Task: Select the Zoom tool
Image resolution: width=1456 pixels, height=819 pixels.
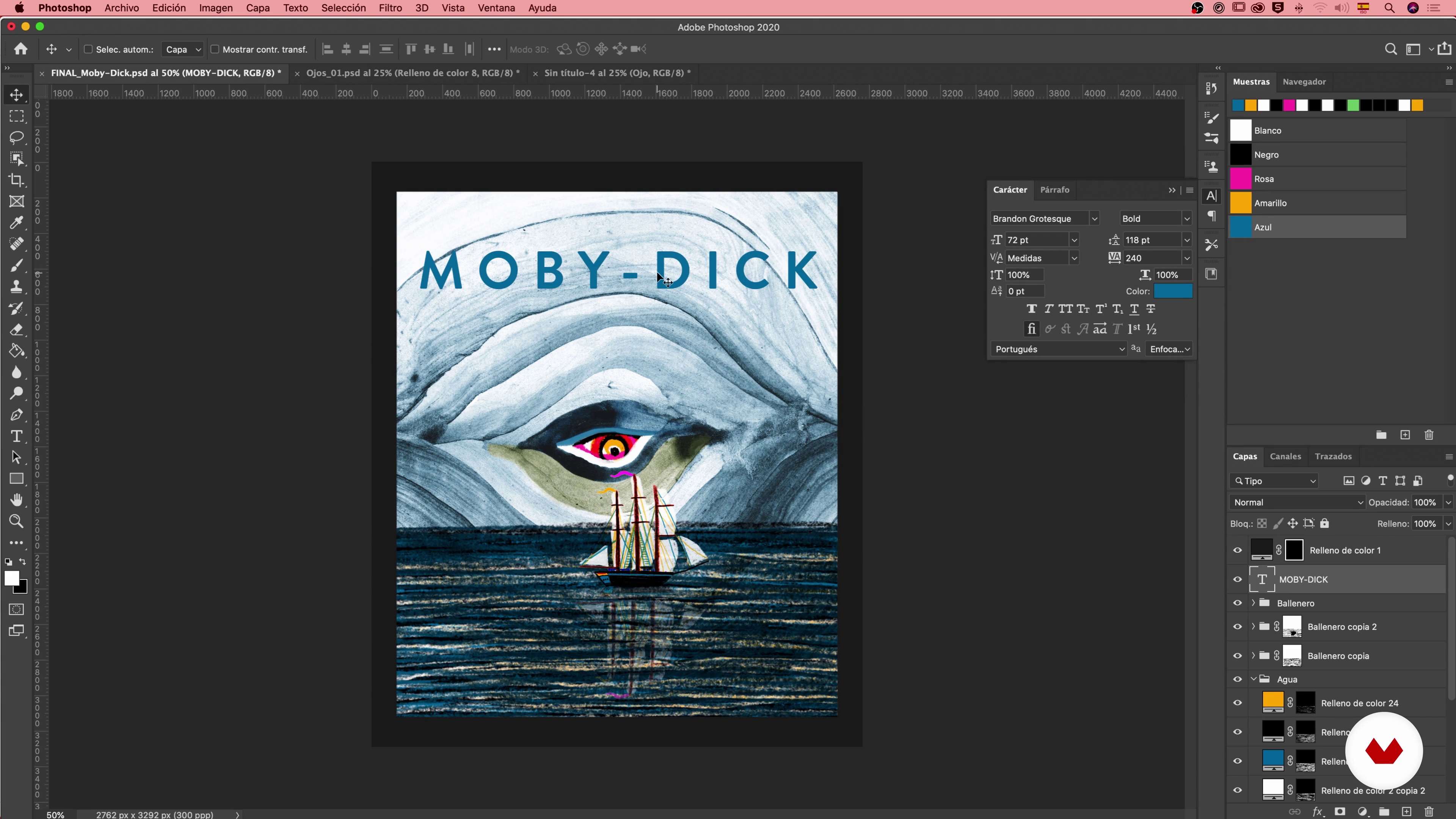Action: click(16, 521)
